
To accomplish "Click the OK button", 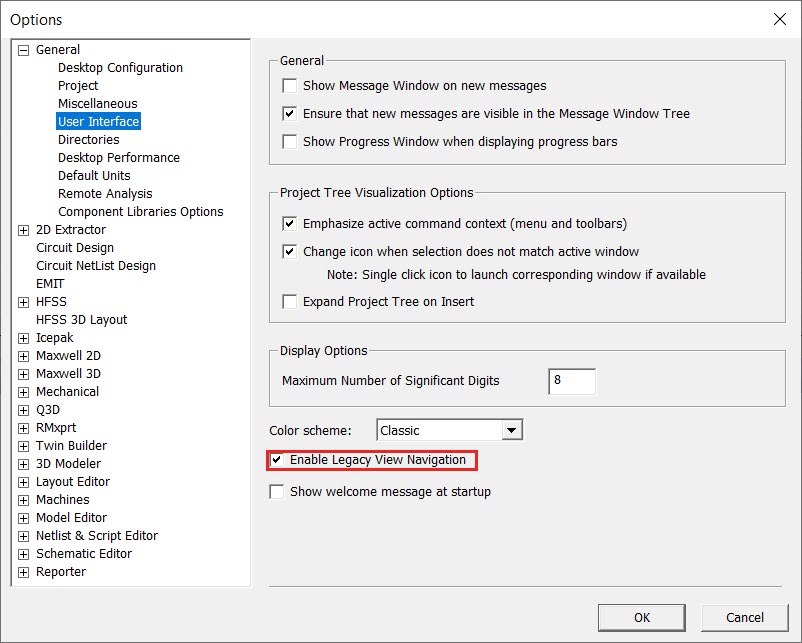I will (641, 617).
